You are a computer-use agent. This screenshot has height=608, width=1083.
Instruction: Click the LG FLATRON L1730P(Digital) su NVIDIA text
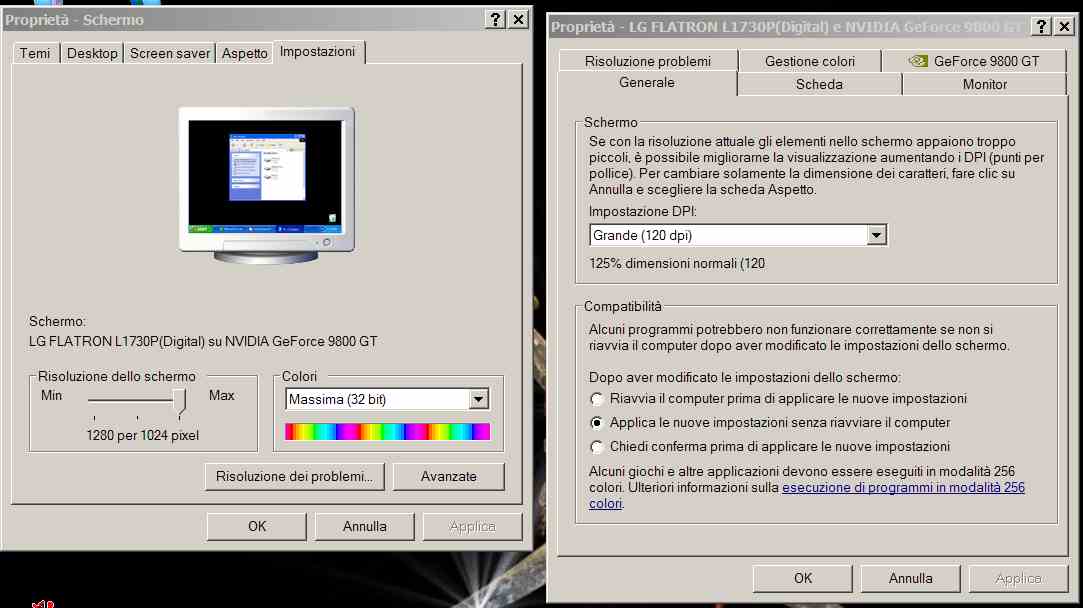[x=203, y=341]
